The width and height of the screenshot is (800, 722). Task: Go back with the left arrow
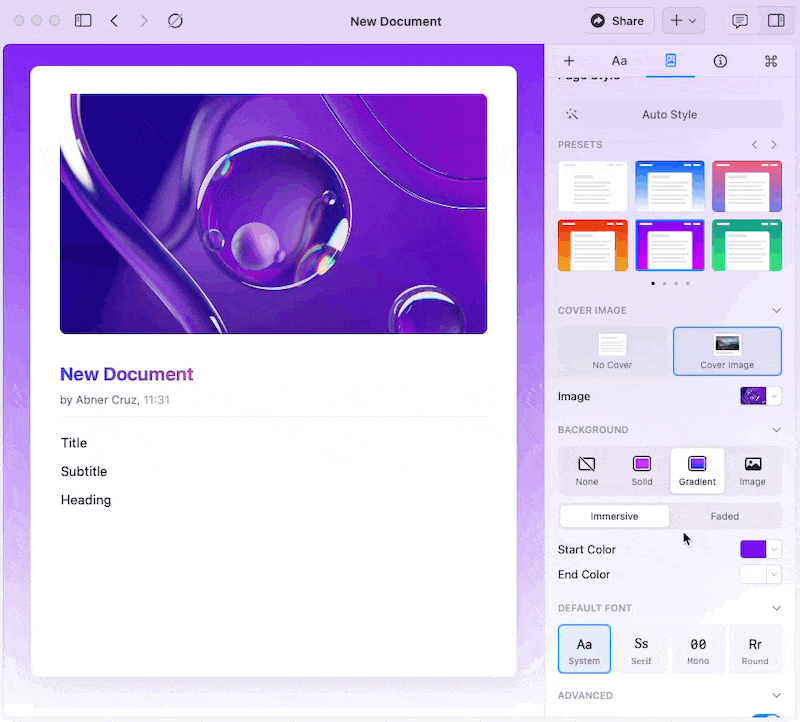click(114, 20)
